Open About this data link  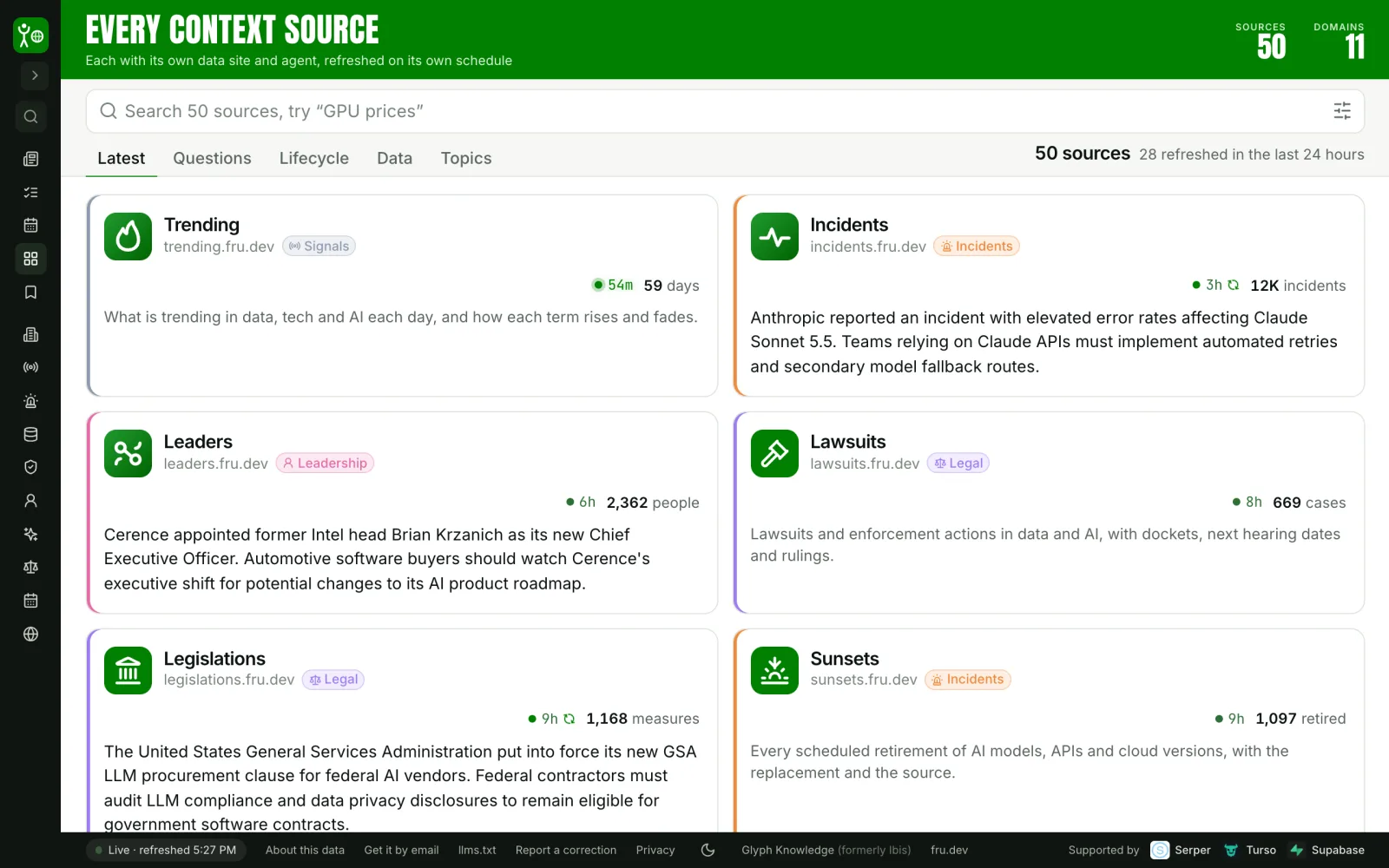tap(305, 851)
